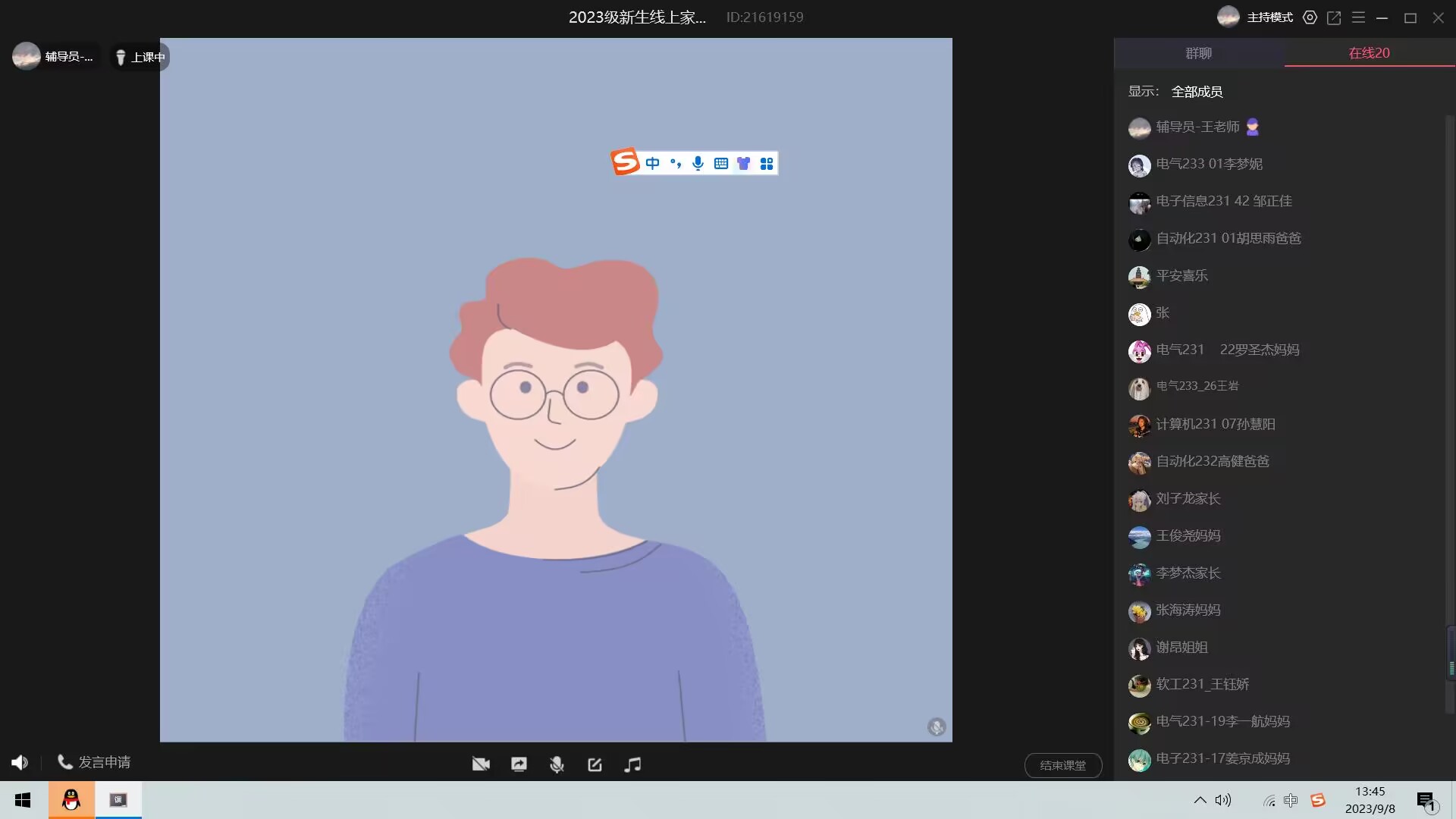Toggle punctuation mode on IME bar

pyautogui.click(x=676, y=163)
